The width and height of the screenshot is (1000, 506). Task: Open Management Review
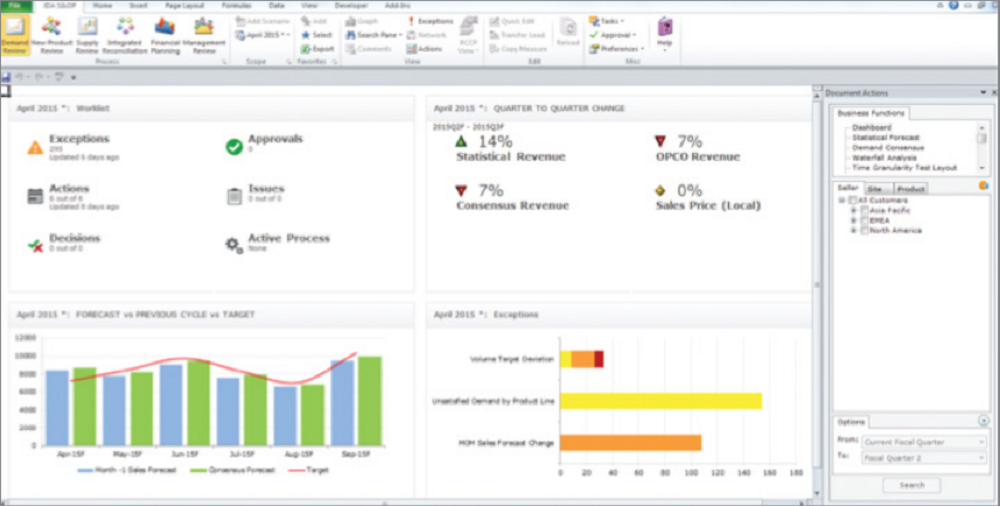click(x=203, y=34)
